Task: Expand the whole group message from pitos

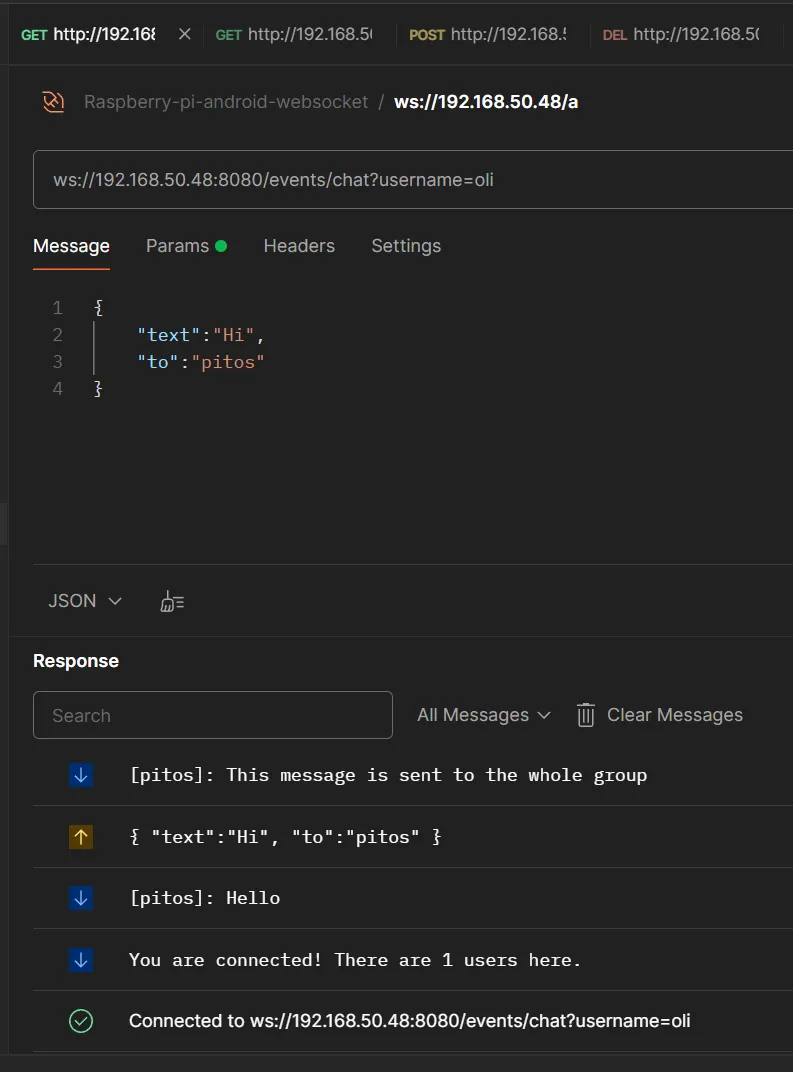Action: 413,775
